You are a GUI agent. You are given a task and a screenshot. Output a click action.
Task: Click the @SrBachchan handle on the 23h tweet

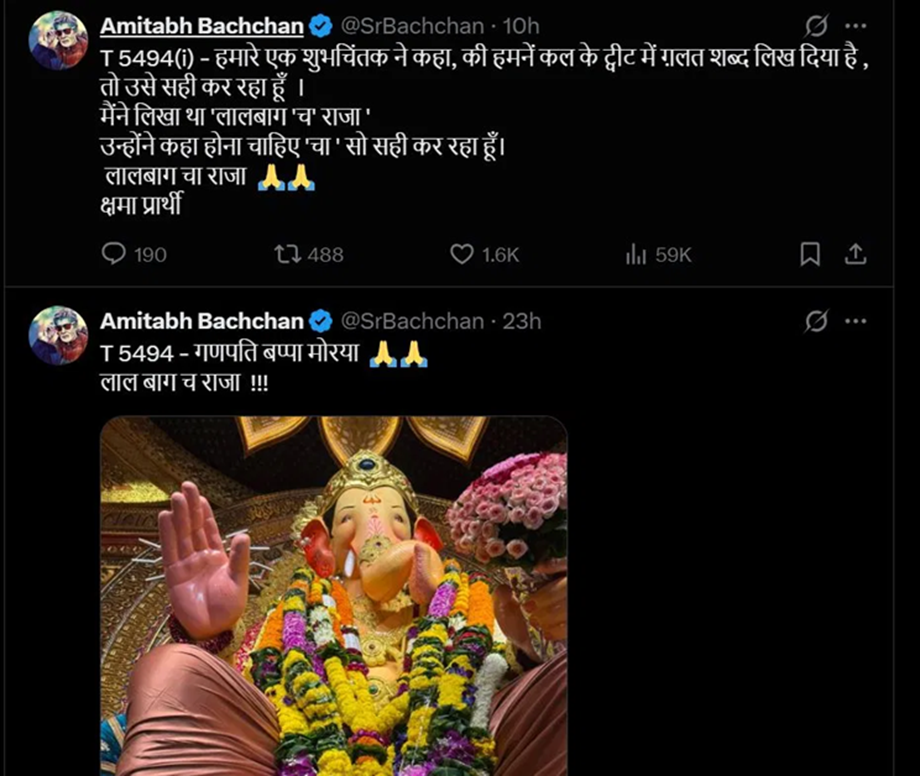tap(412, 321)
